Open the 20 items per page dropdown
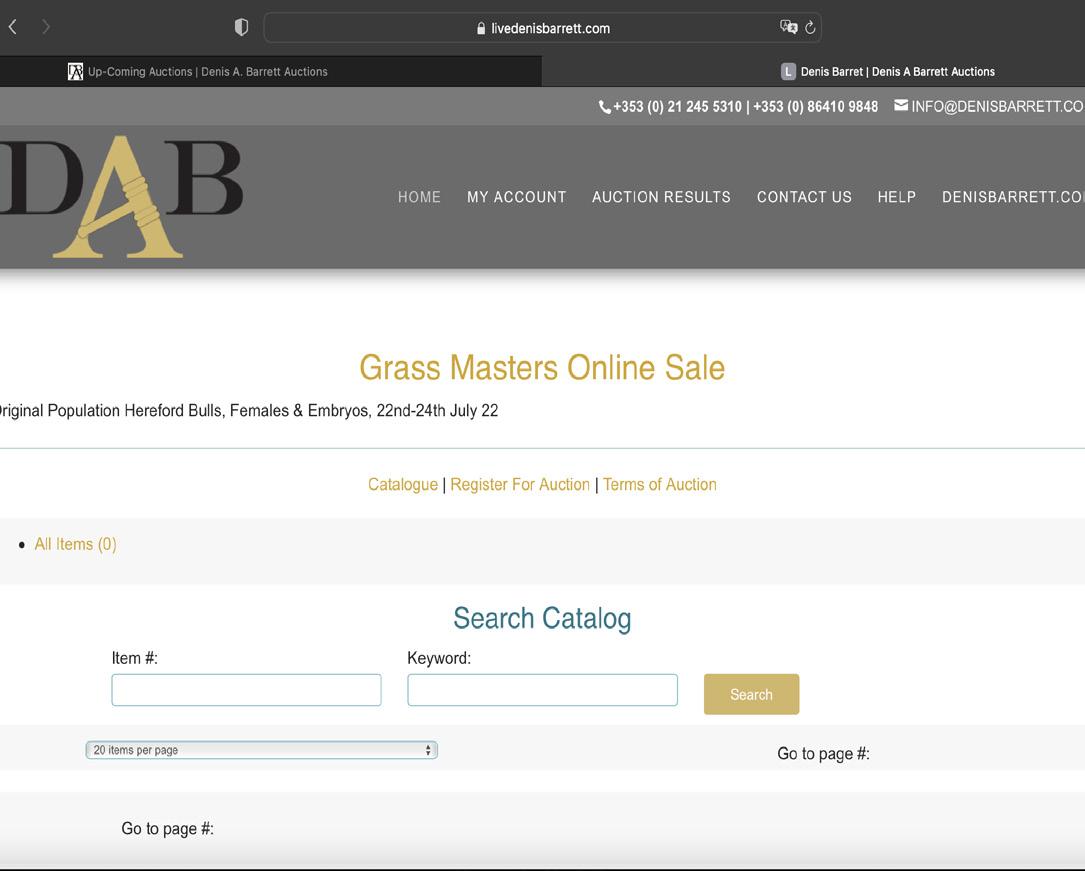This screenshot has width=1085, height=871. coord(262,750)
